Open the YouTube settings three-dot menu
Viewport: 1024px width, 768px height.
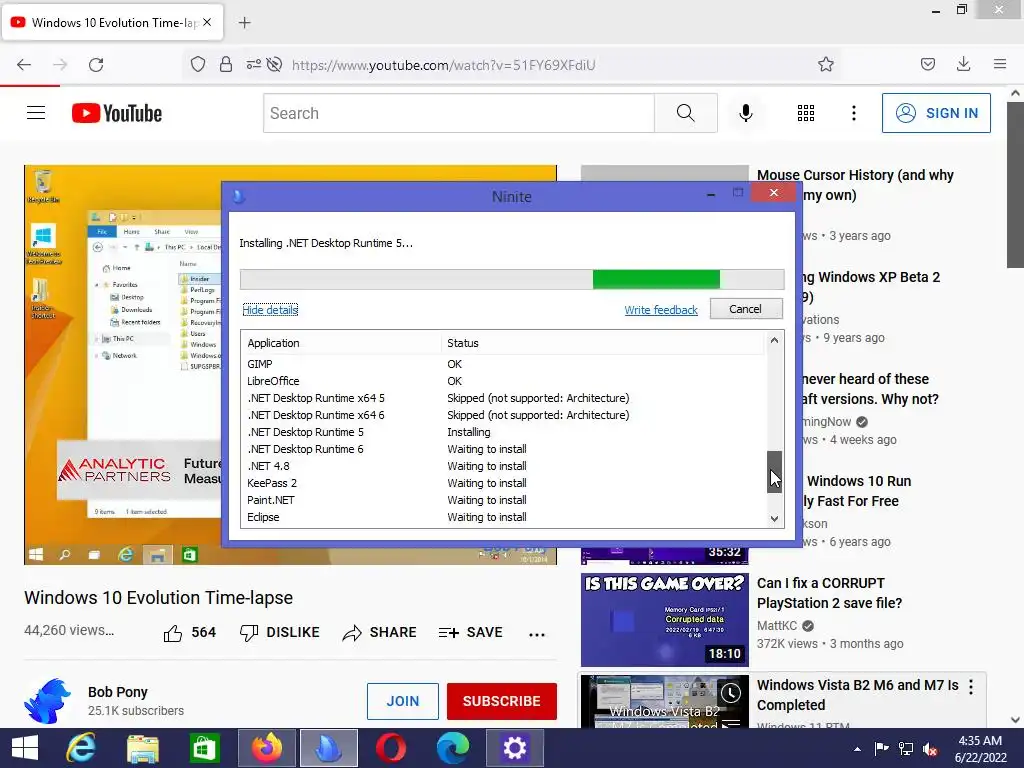tap(854, 113)
